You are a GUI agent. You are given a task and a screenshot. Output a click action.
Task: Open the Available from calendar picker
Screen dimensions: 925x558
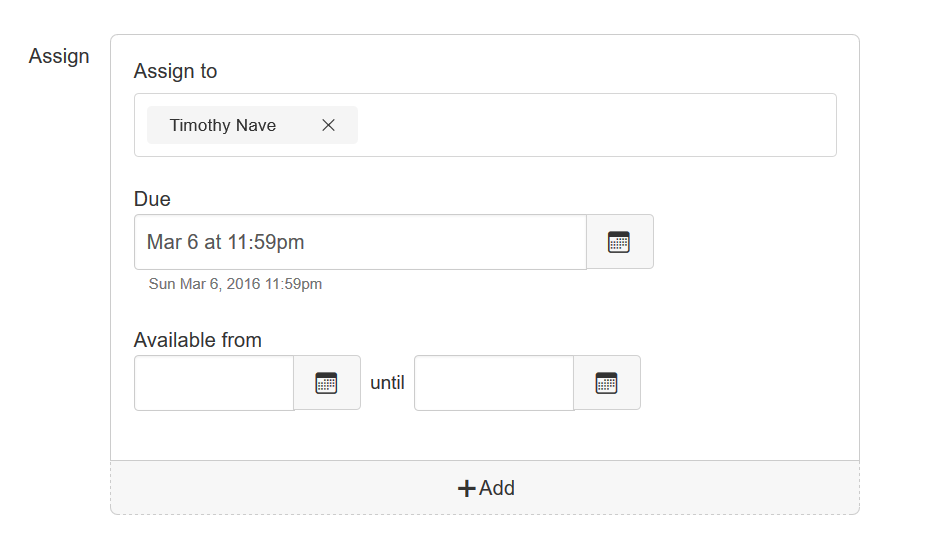click(327, 383)
